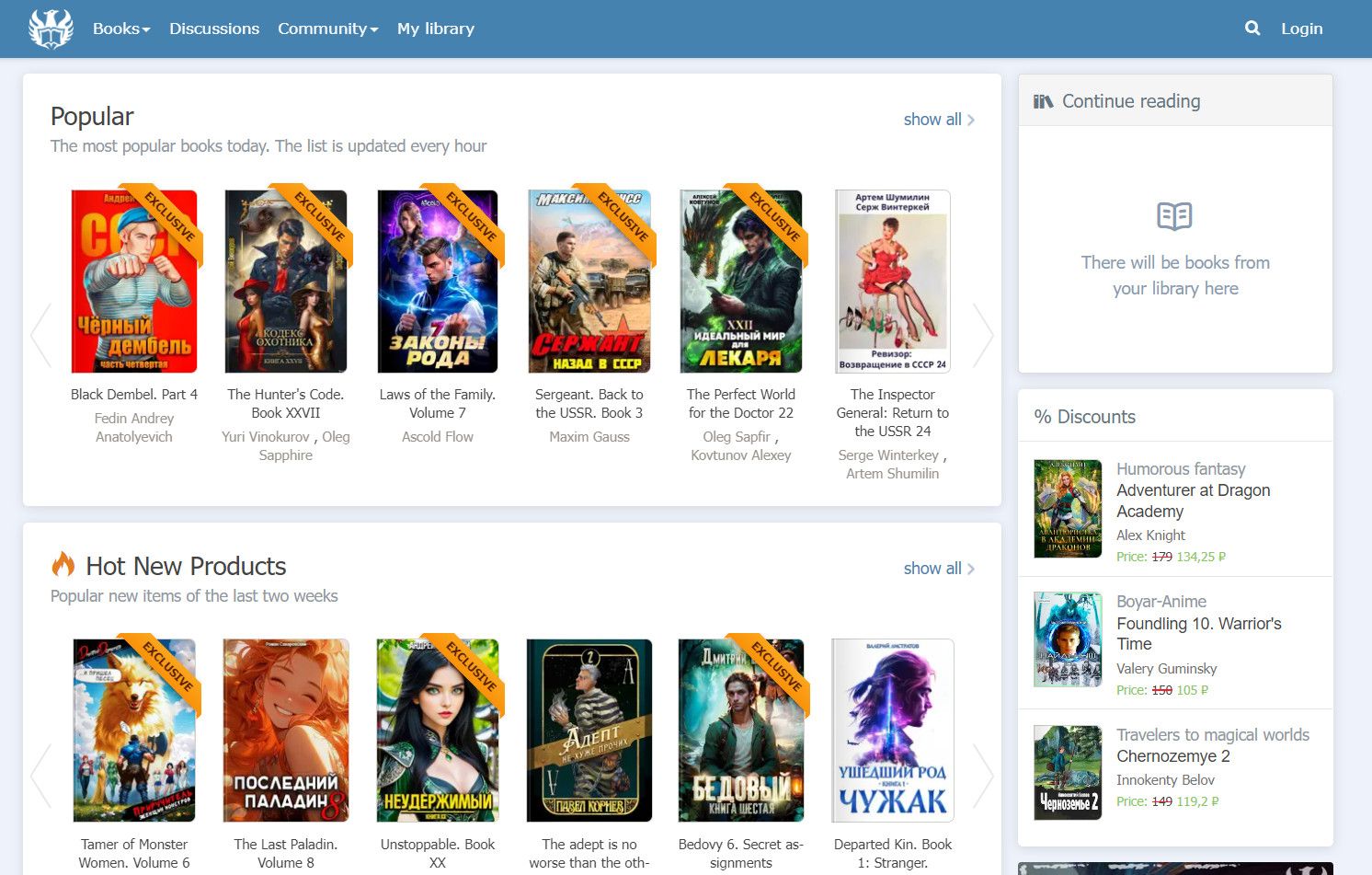
Task: Open the Boyar-Anime genre link
Action: (x=1161, y=602)
